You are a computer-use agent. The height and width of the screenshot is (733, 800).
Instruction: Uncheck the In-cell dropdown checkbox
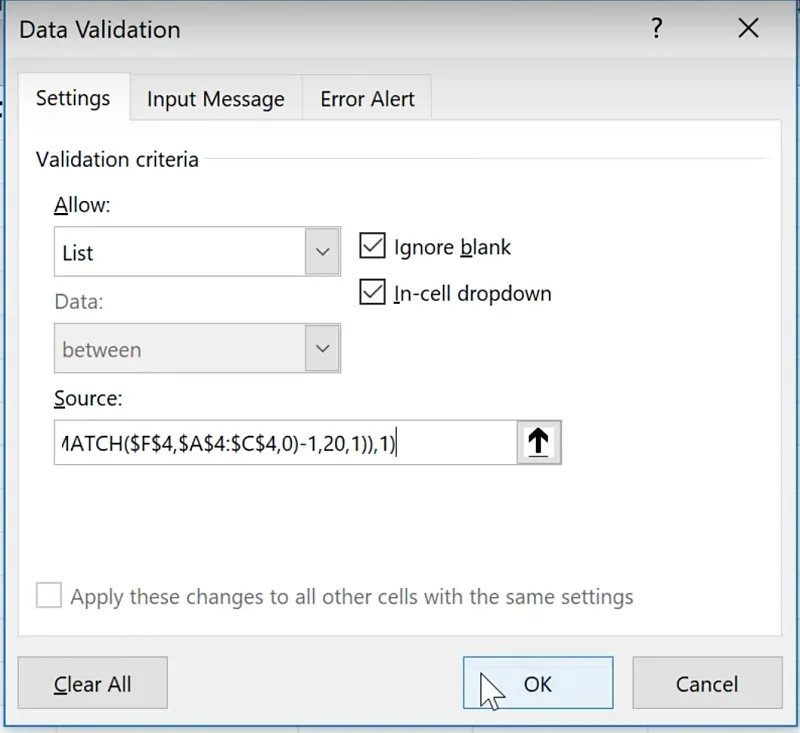[x=372, y=293]
